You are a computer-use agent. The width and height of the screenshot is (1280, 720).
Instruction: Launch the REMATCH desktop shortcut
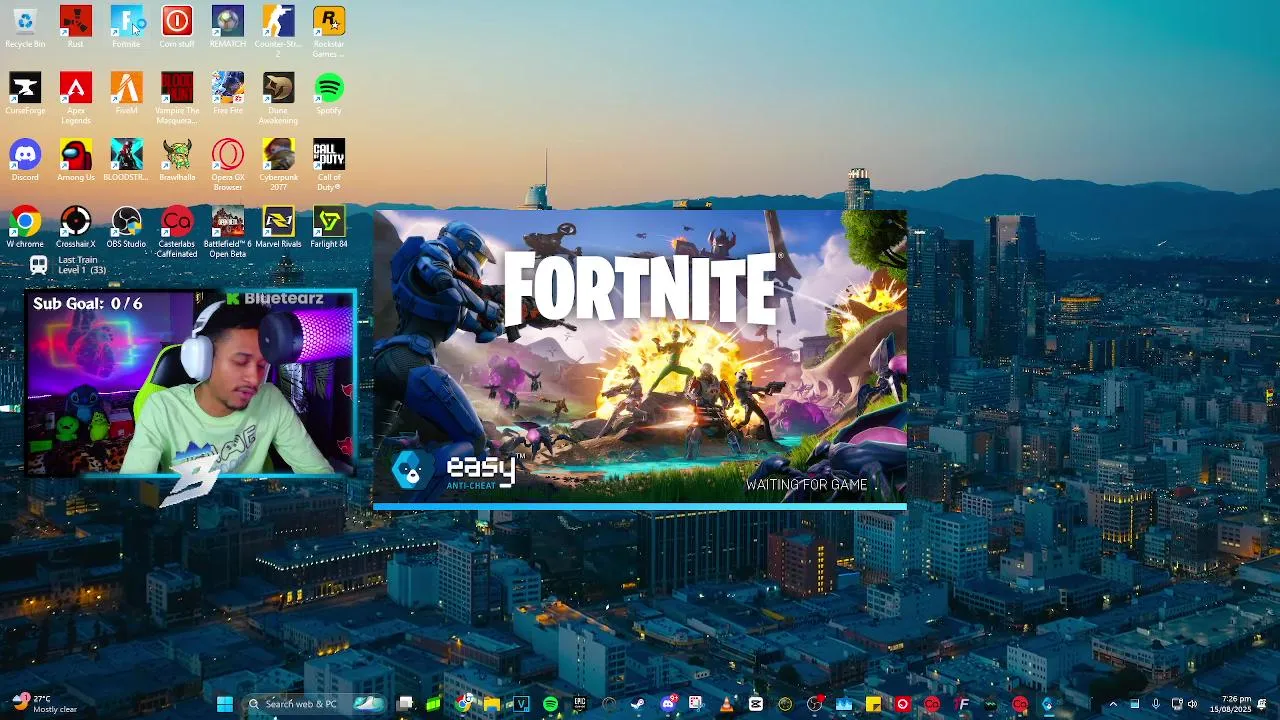(x=227, y=27)
